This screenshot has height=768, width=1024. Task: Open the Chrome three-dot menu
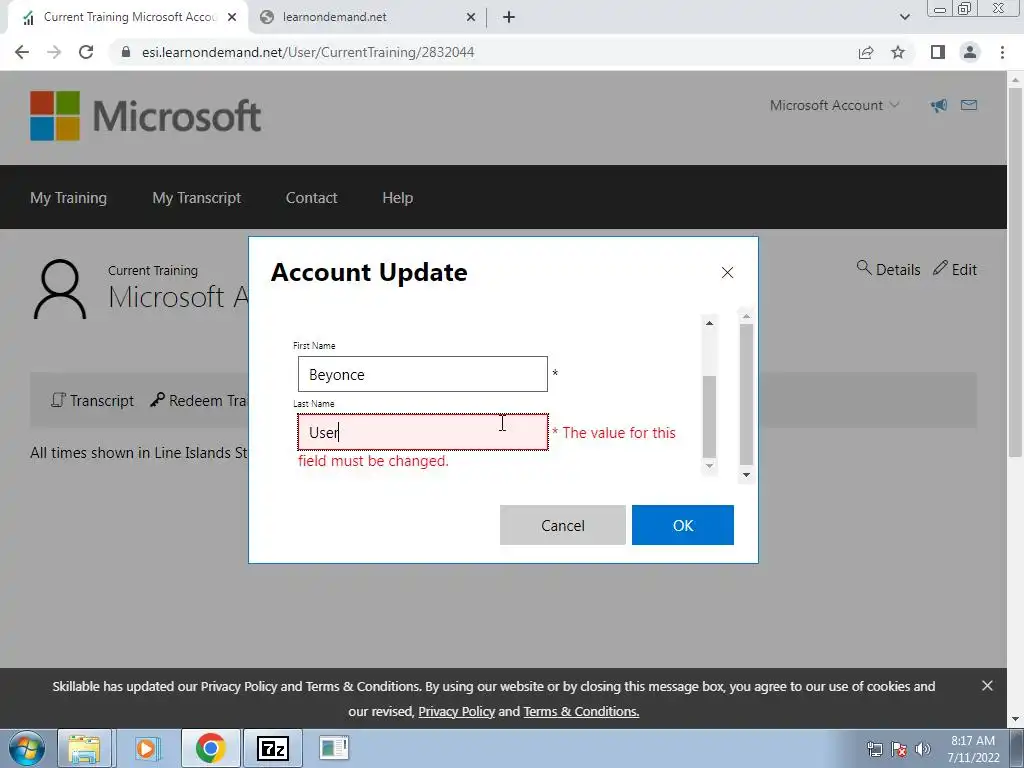1002,52
